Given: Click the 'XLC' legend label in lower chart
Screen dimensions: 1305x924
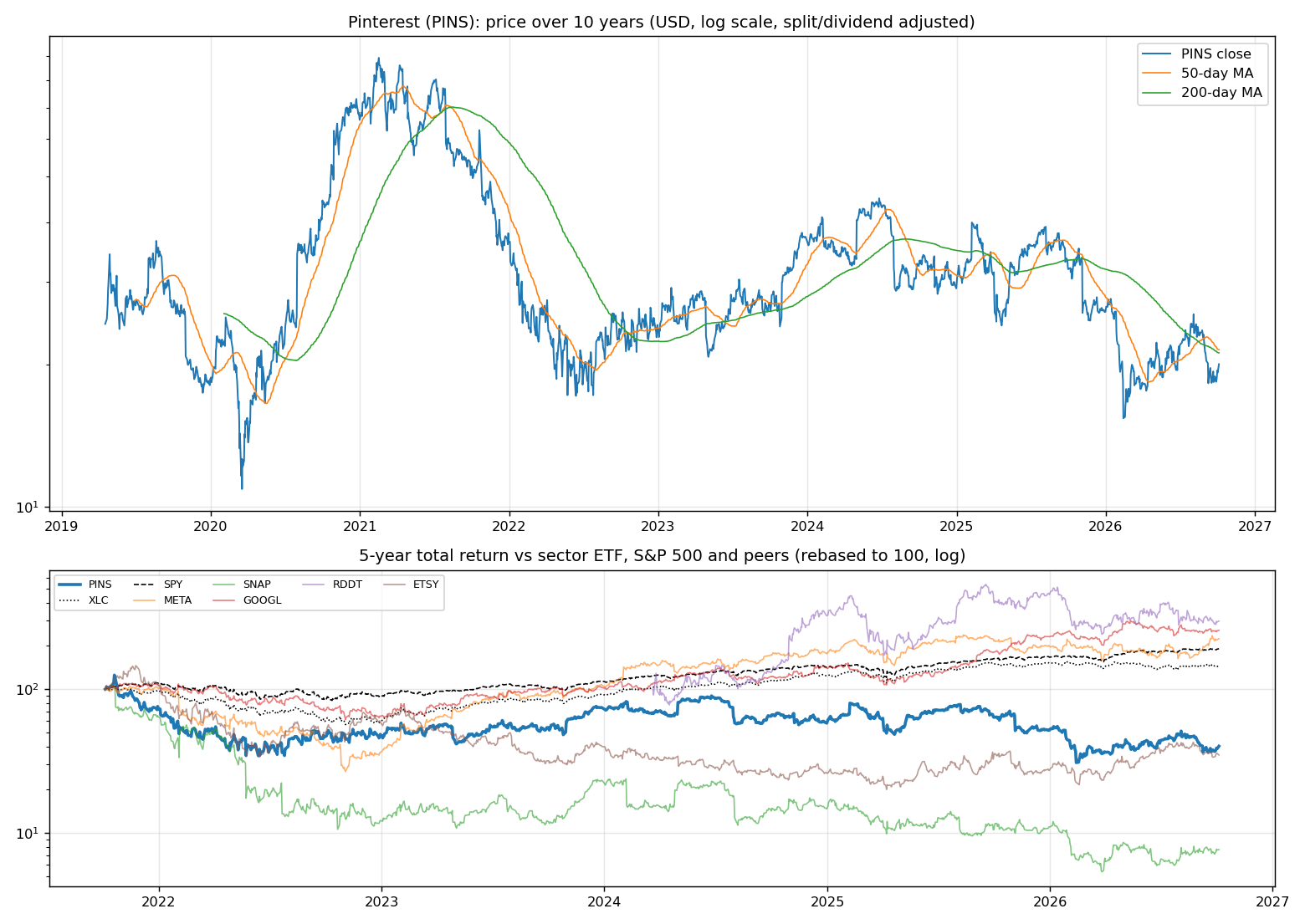Looking at the screenshot, I should click(x=99, y=600).
